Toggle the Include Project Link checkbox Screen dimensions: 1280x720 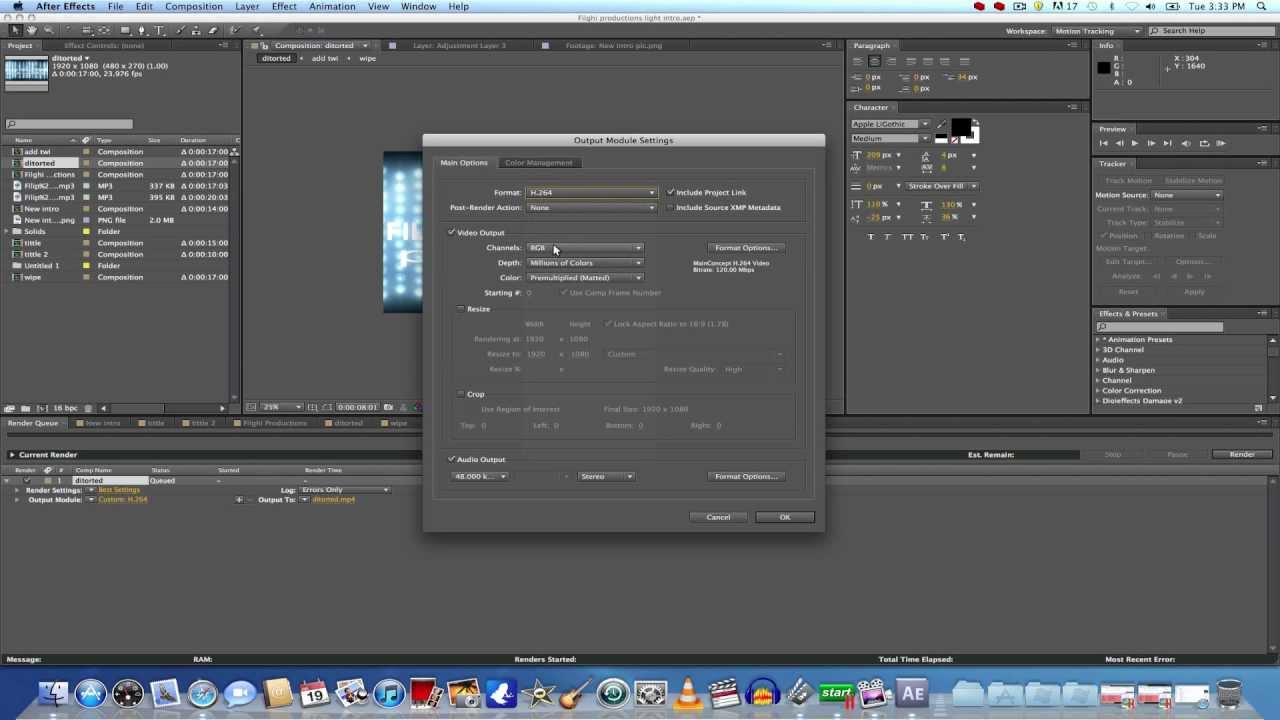[x=670, y=192]
